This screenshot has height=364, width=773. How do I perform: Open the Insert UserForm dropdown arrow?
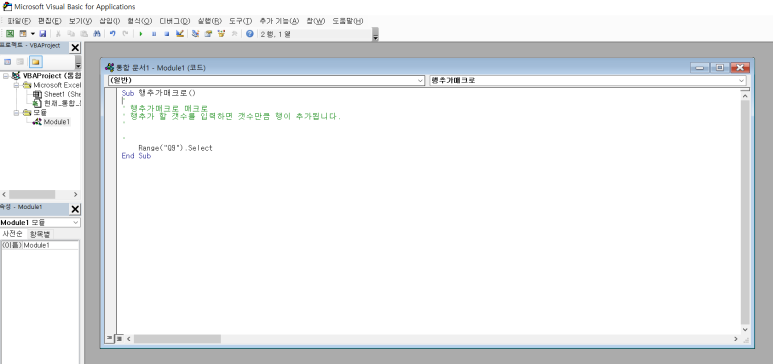tap(33, 34)
